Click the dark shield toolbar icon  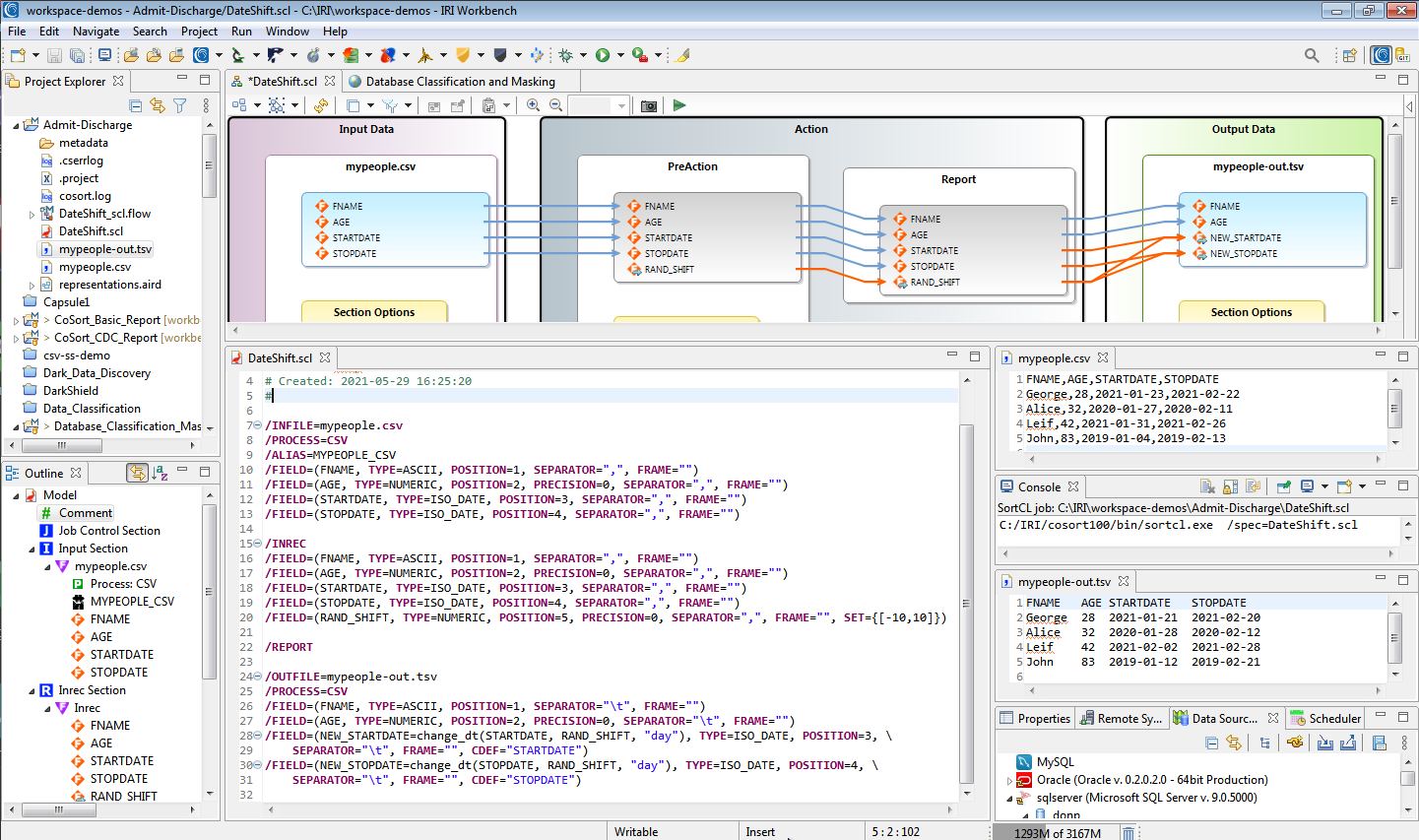coord(500,55)
